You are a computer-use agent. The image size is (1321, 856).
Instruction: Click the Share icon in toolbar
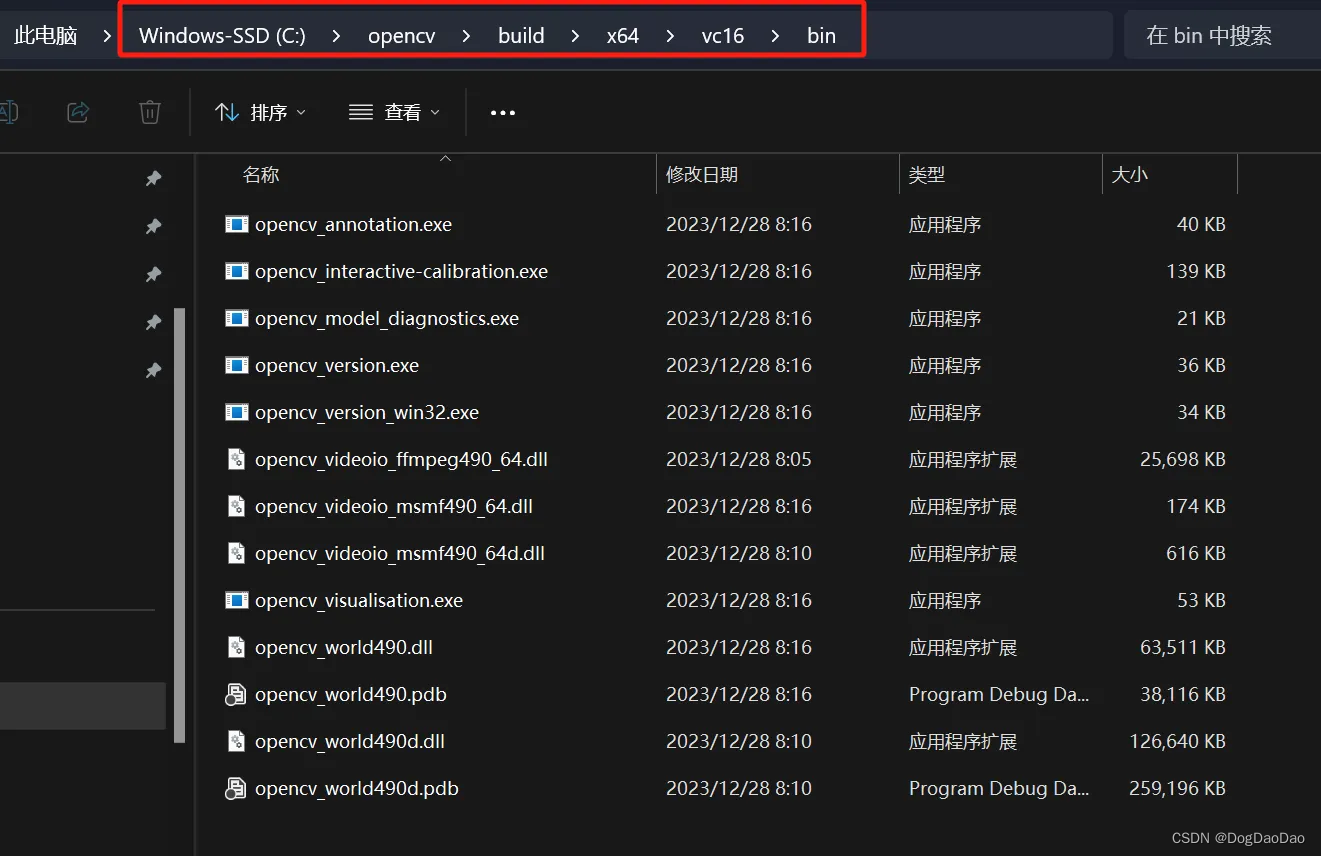78,112
